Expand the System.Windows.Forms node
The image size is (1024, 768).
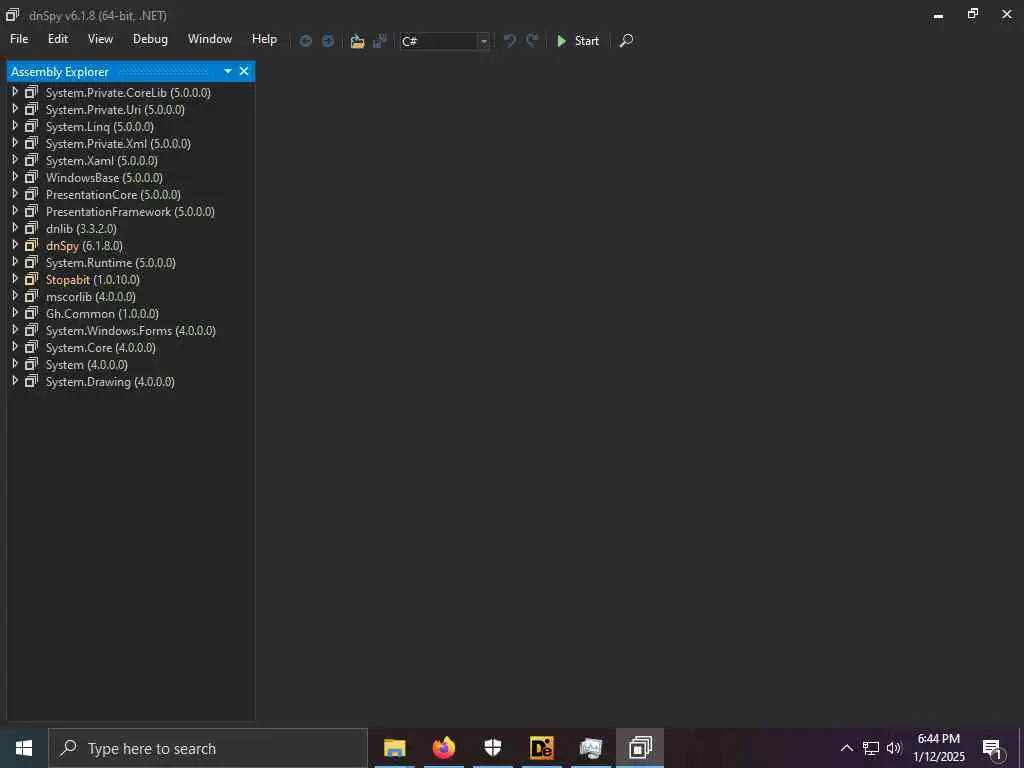[15, 330]
